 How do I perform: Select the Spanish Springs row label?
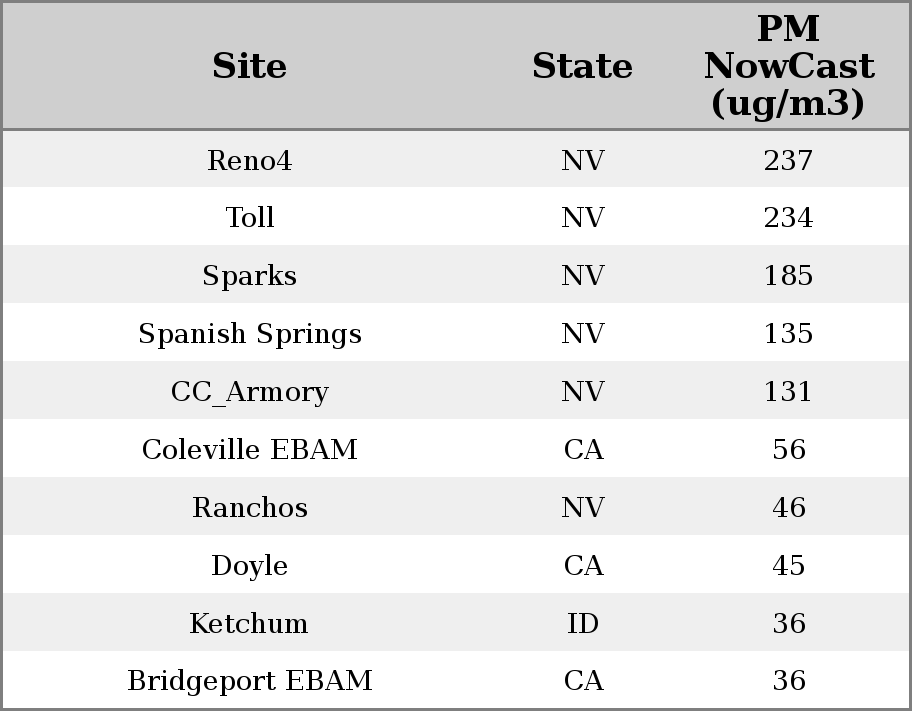click(249, 334)
